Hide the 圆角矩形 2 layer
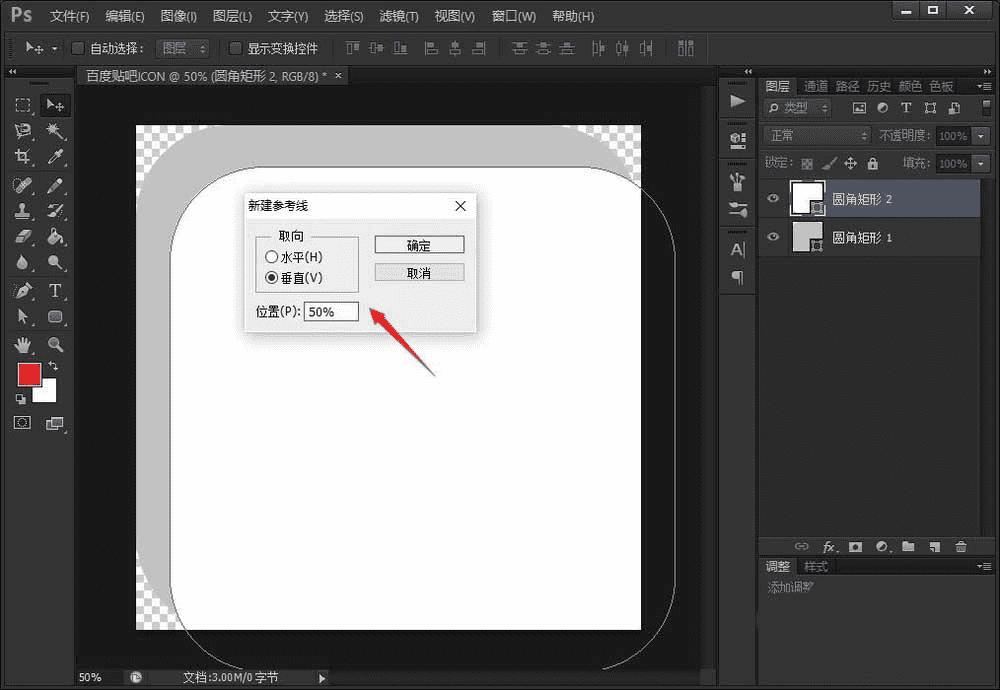The image size is (1000, 690). (x=772, y=199)
